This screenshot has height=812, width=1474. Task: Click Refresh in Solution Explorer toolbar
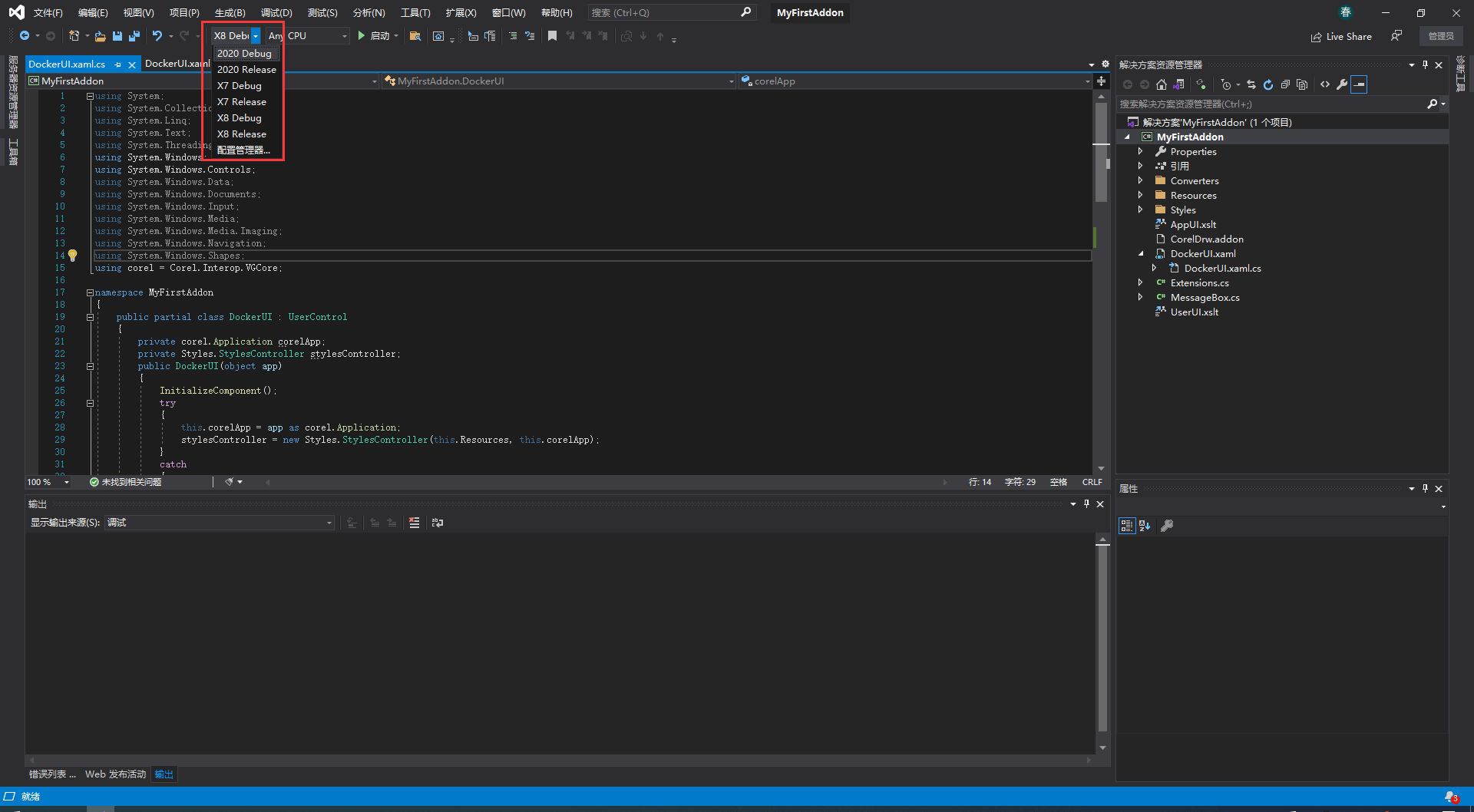(1268, 84)
